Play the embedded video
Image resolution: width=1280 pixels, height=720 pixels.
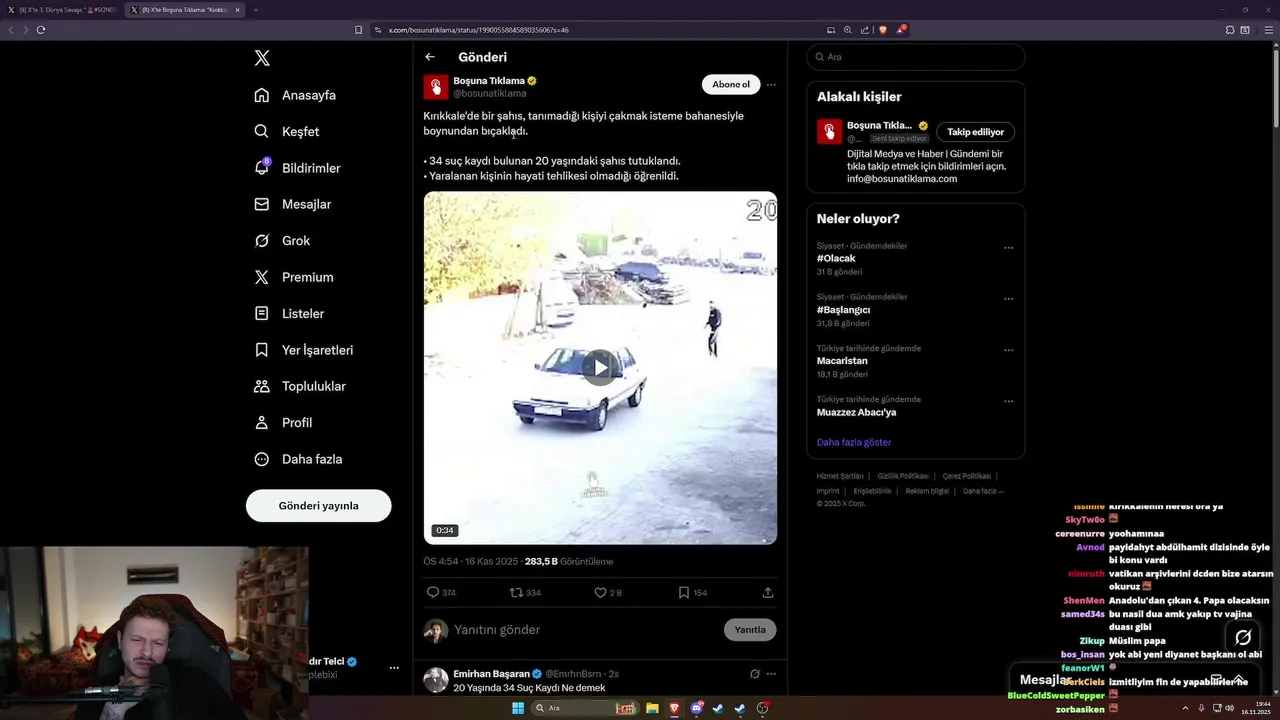coord(600,367)
